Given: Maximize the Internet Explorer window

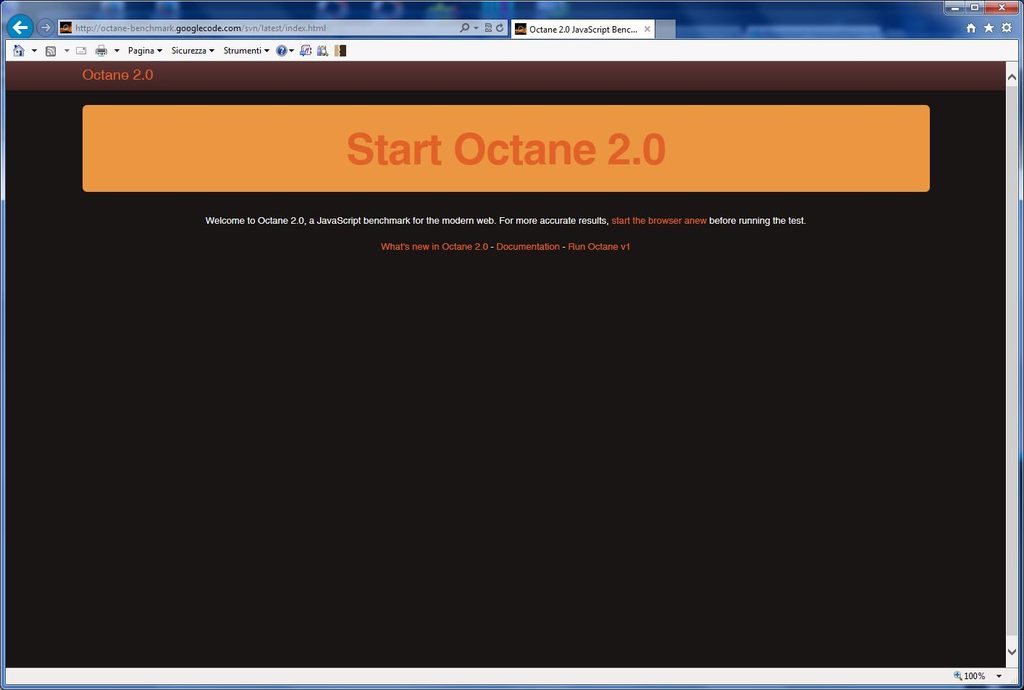Looking at the screenshot, I should [x=974, y=7].
